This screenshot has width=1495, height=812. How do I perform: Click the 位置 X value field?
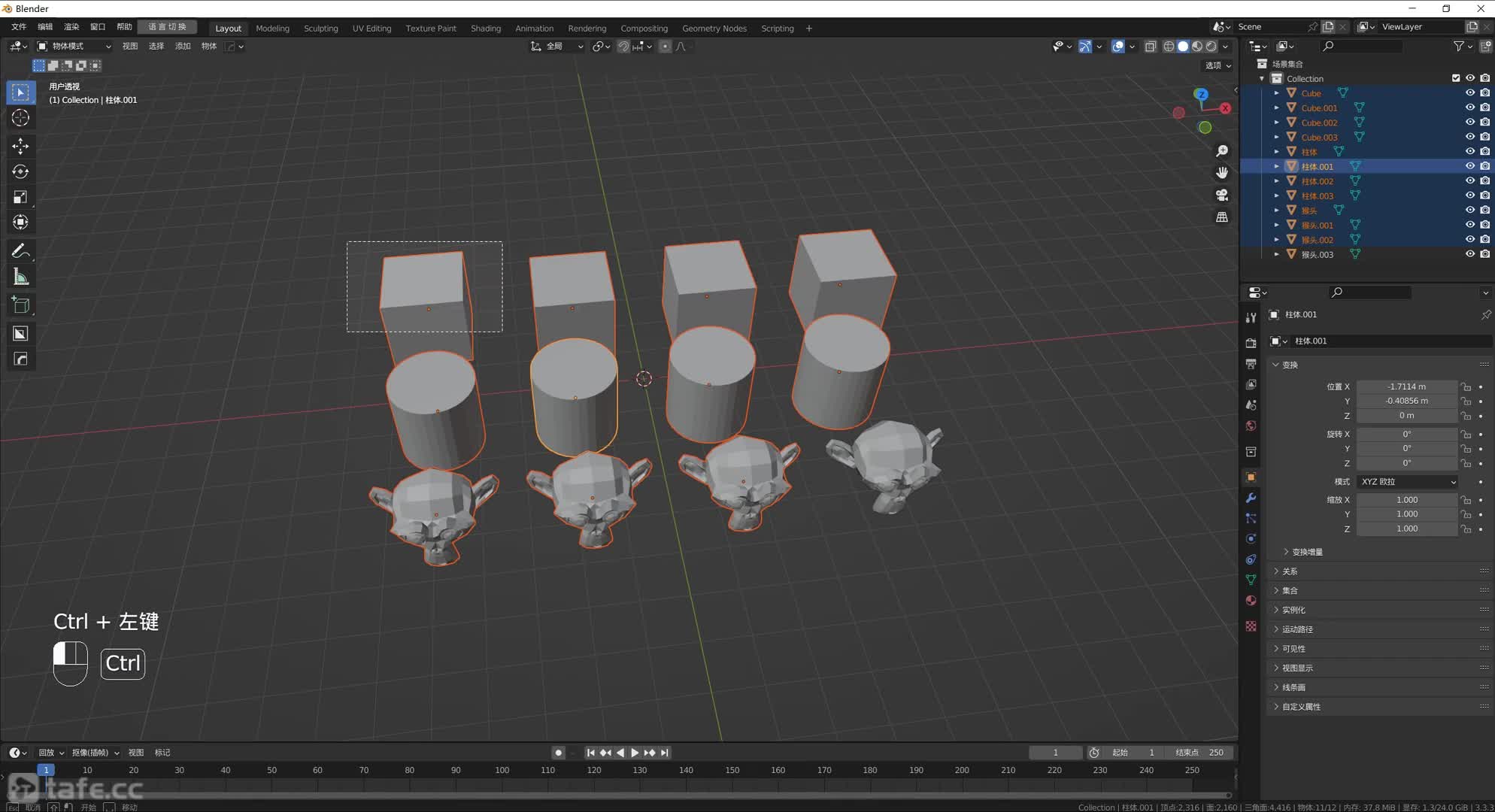click(x=1407, y=386)
